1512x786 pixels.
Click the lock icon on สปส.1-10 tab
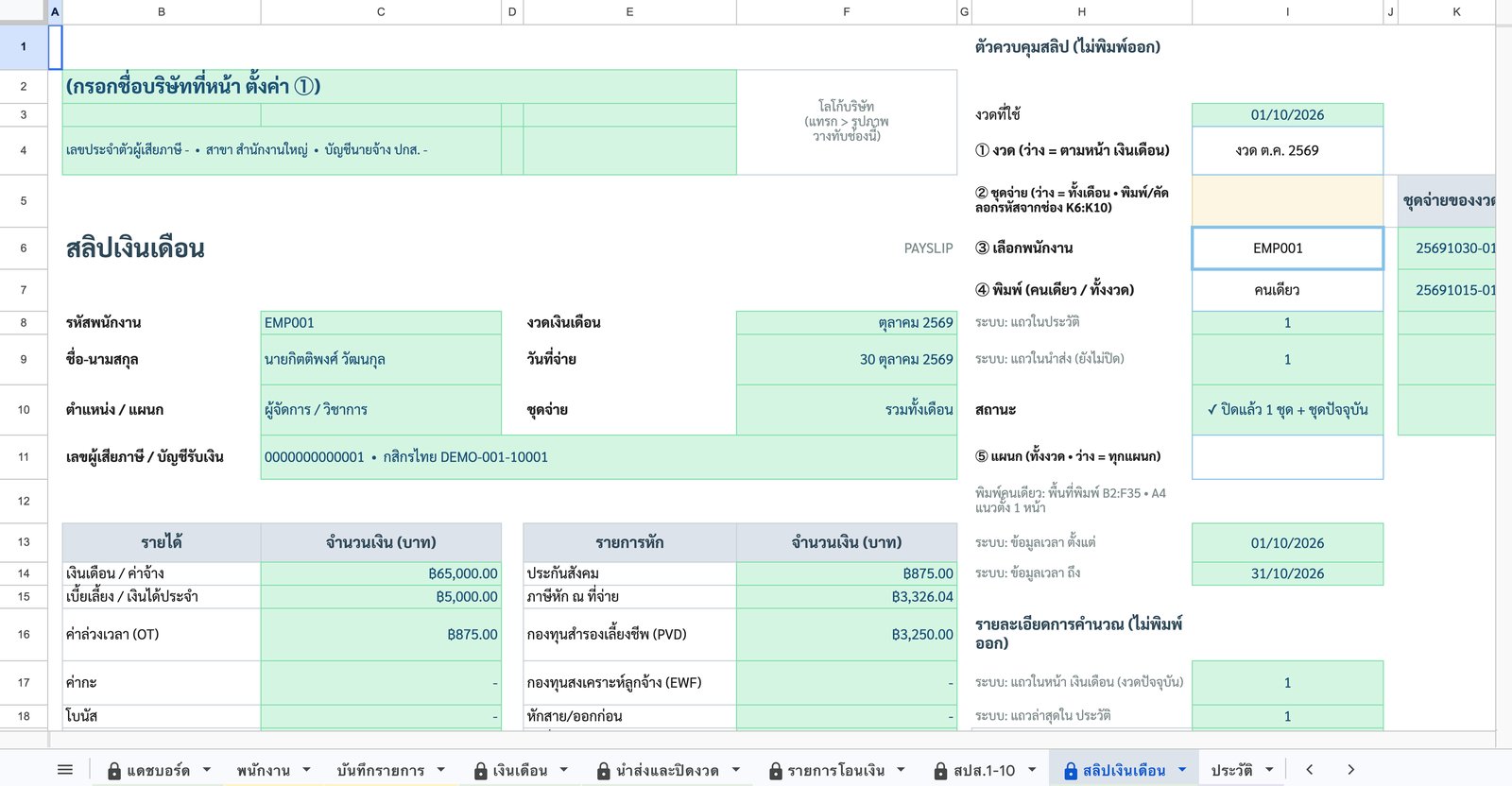(x=940, y=771)
